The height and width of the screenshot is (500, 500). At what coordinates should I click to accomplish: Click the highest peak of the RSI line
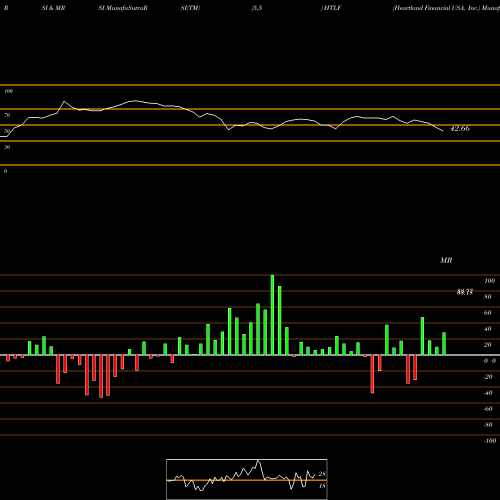[x=134, y=100]
